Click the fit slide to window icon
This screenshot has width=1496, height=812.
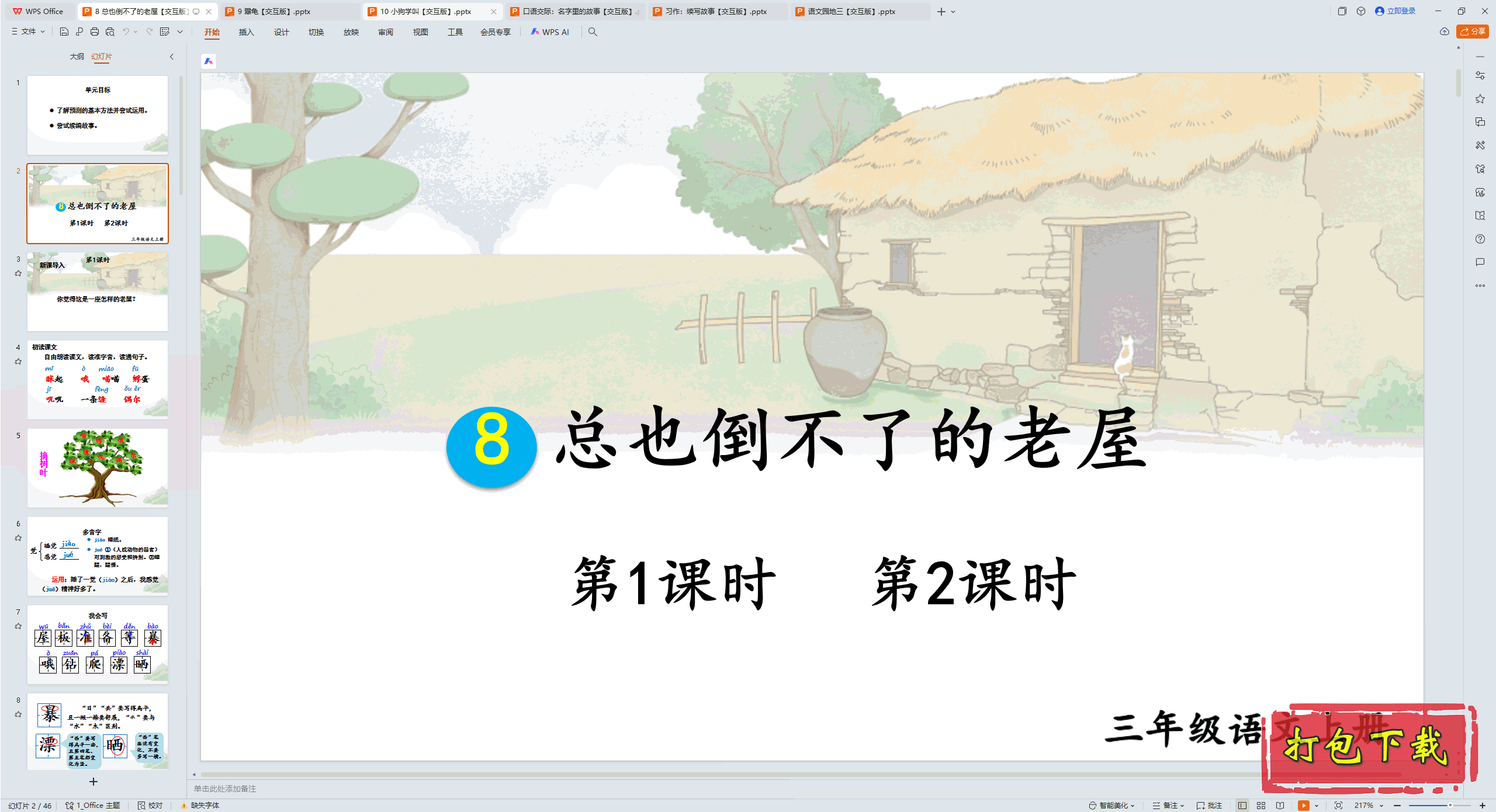[1338, 805]
